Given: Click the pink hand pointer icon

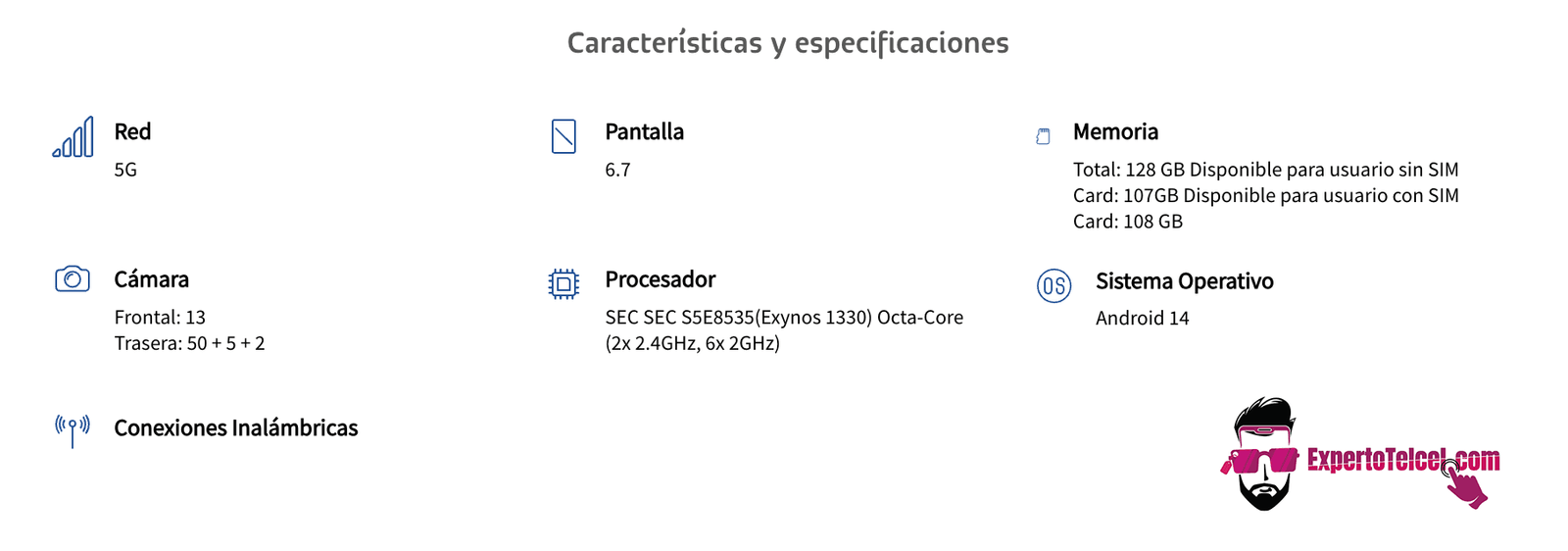Looking at the screenshot, I should pyautogui.click(x=1465, y=482).
